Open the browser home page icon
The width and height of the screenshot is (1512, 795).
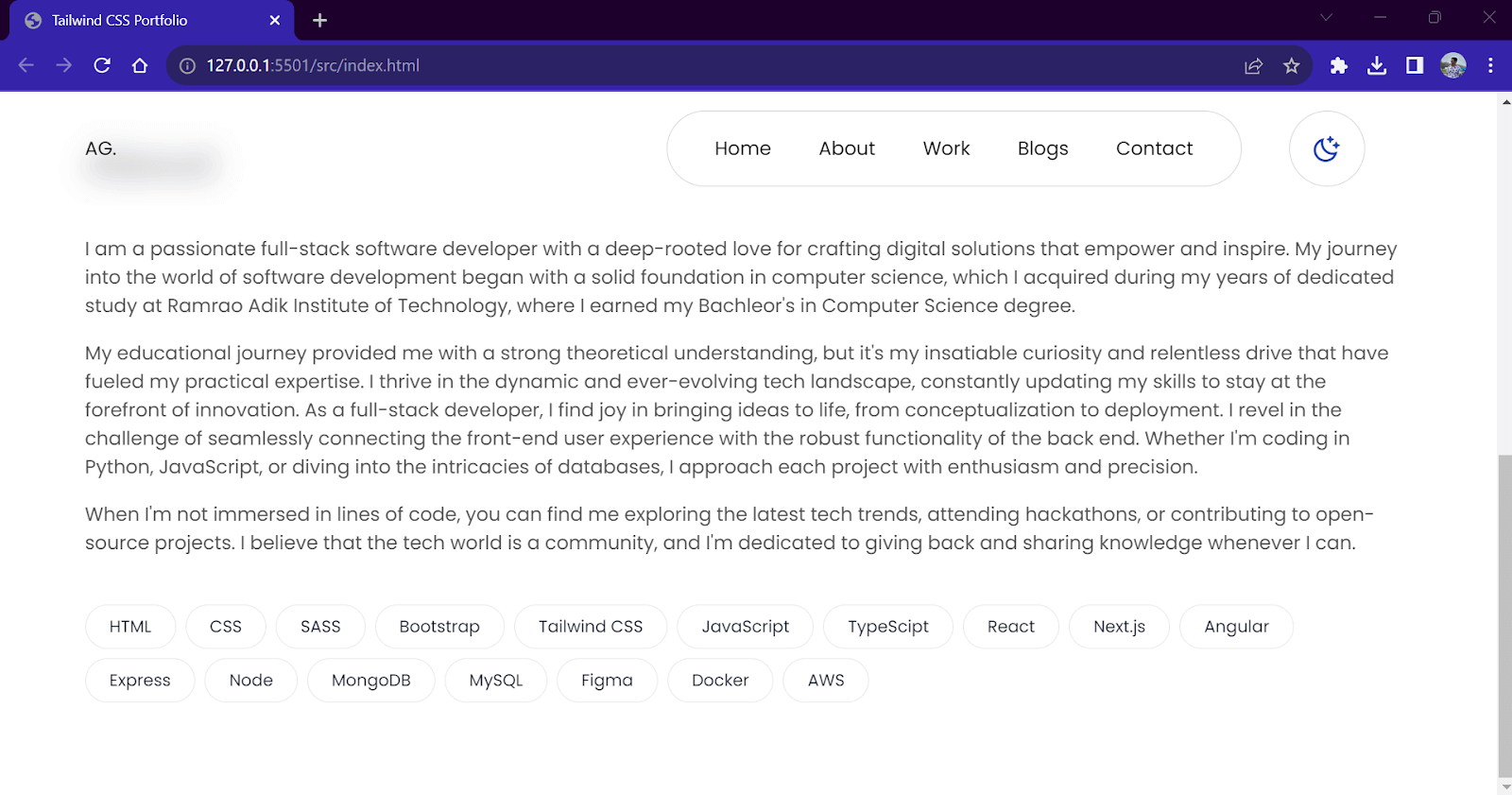click(140, 65)
